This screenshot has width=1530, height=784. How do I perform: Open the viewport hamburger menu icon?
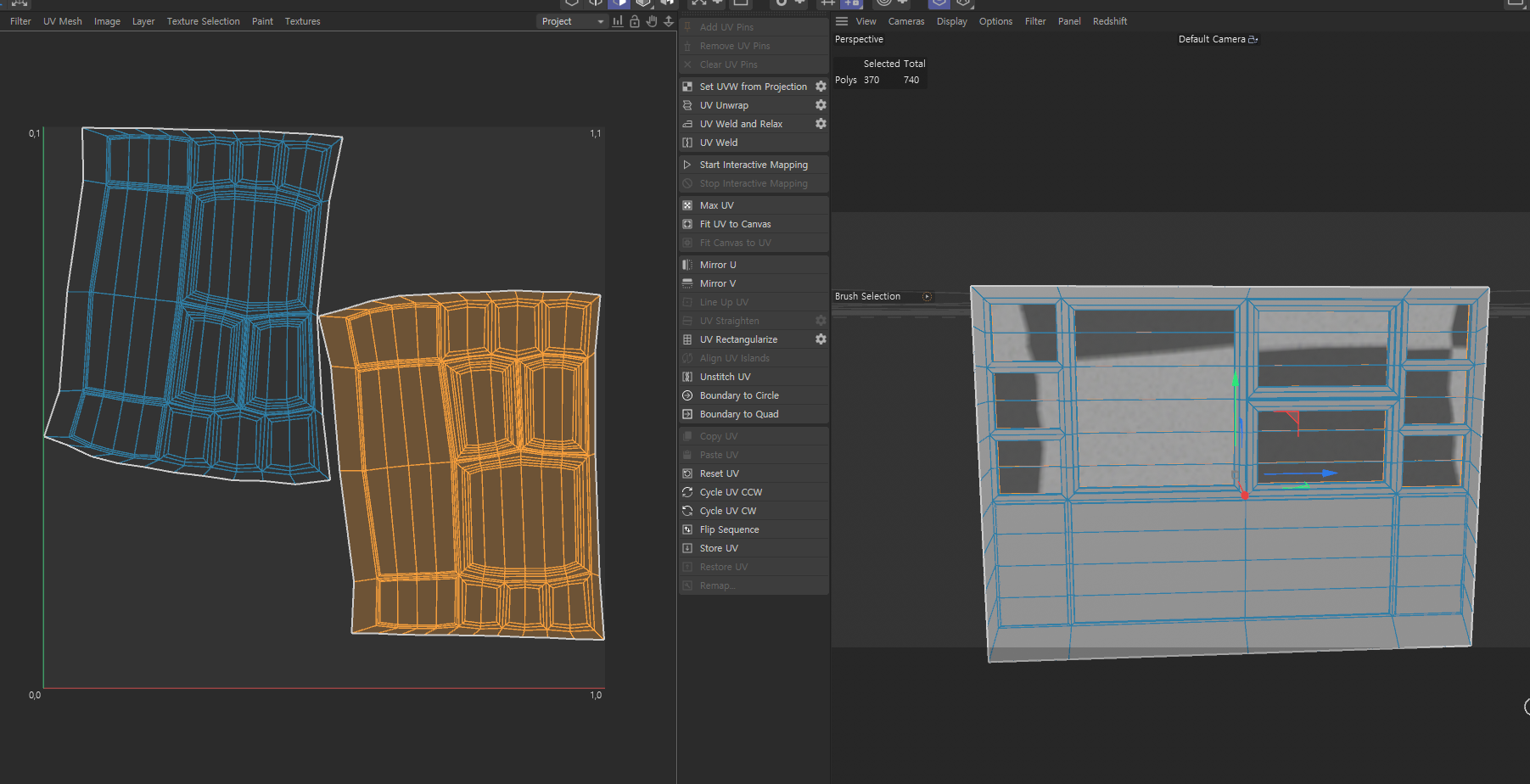842,21
